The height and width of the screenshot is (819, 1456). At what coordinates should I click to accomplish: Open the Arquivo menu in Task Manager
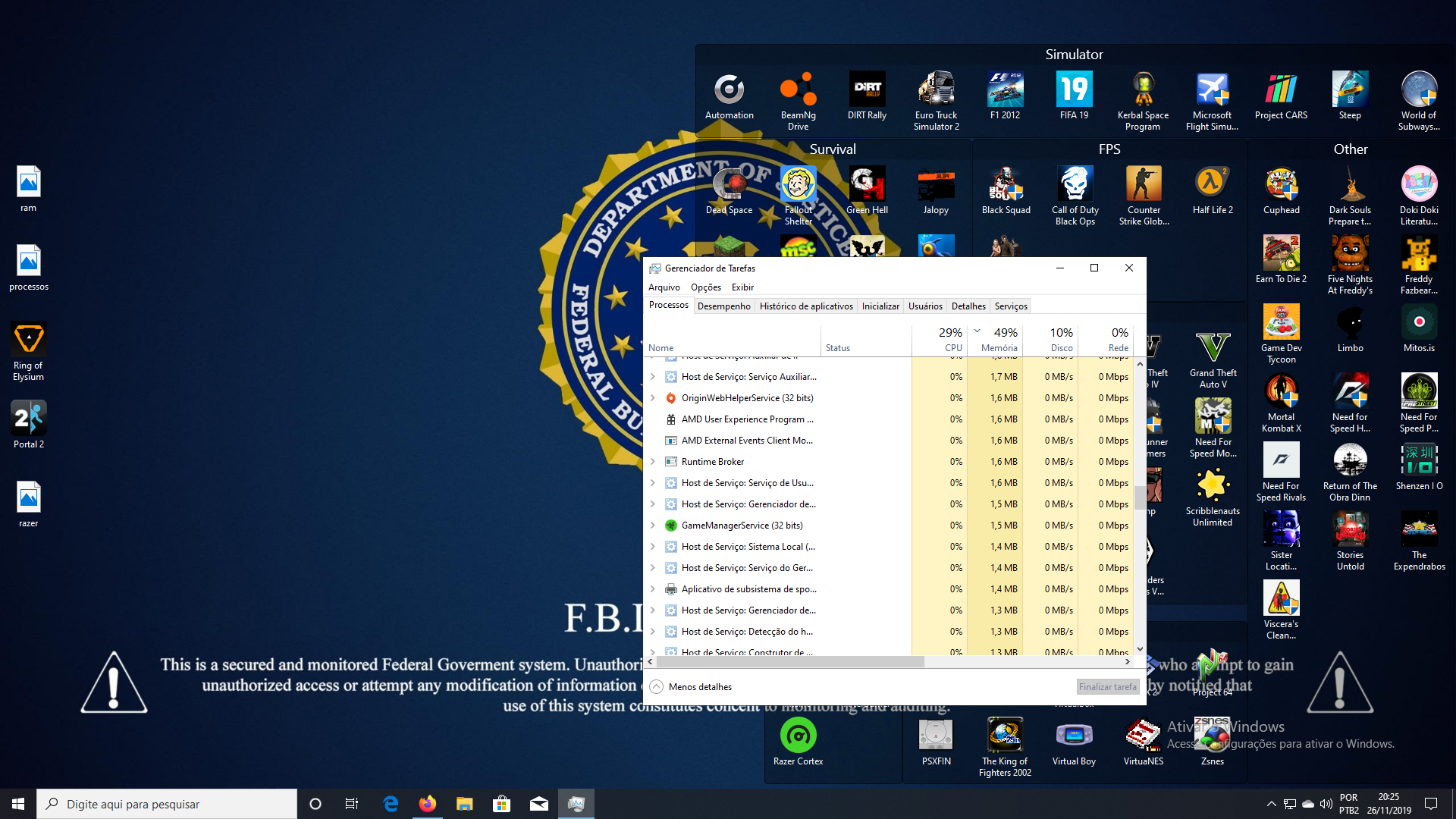coord(664,287)
